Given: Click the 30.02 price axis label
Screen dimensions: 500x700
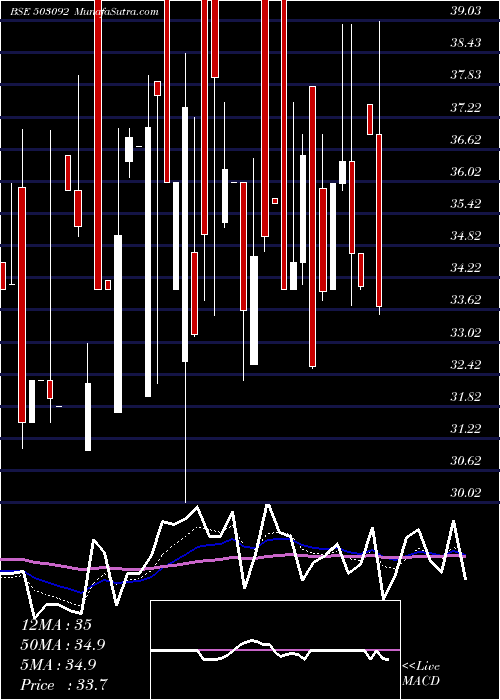Looking at the screenshot, I should (x=466, y=493).
